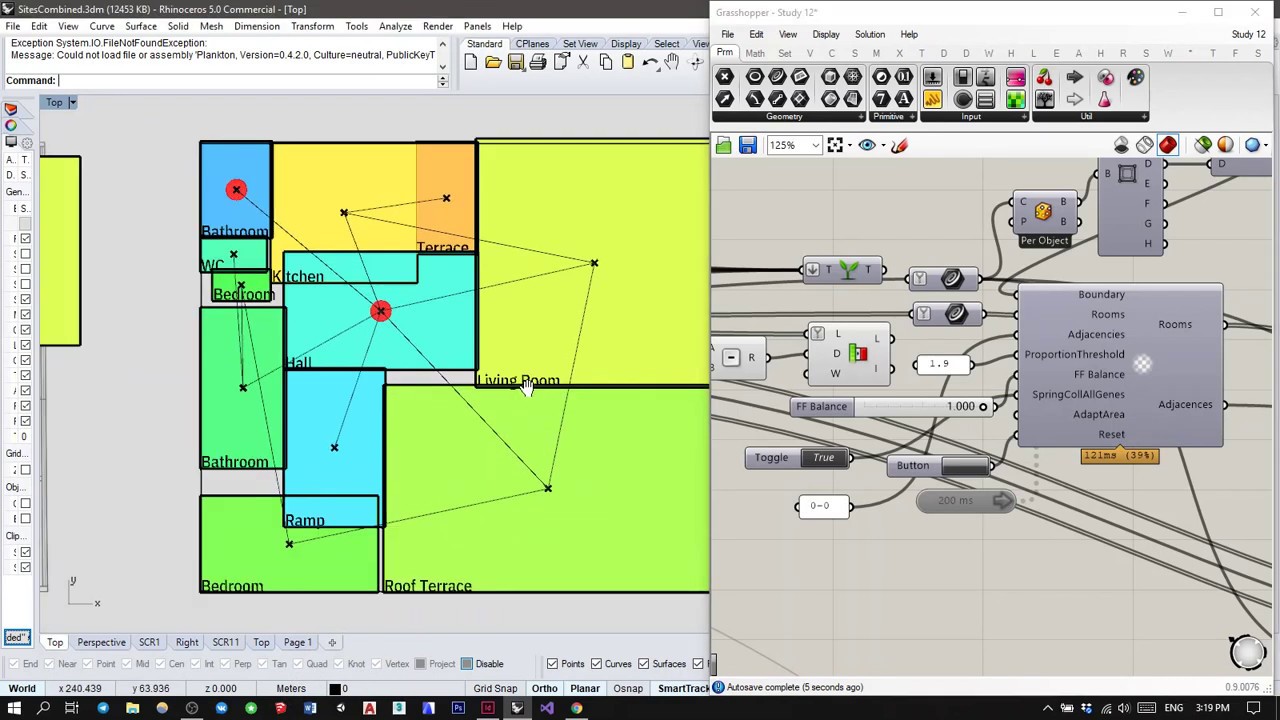Click the cherries icon in Util panel
The image size is (1280, 720).
click(x=1043, y=77)
